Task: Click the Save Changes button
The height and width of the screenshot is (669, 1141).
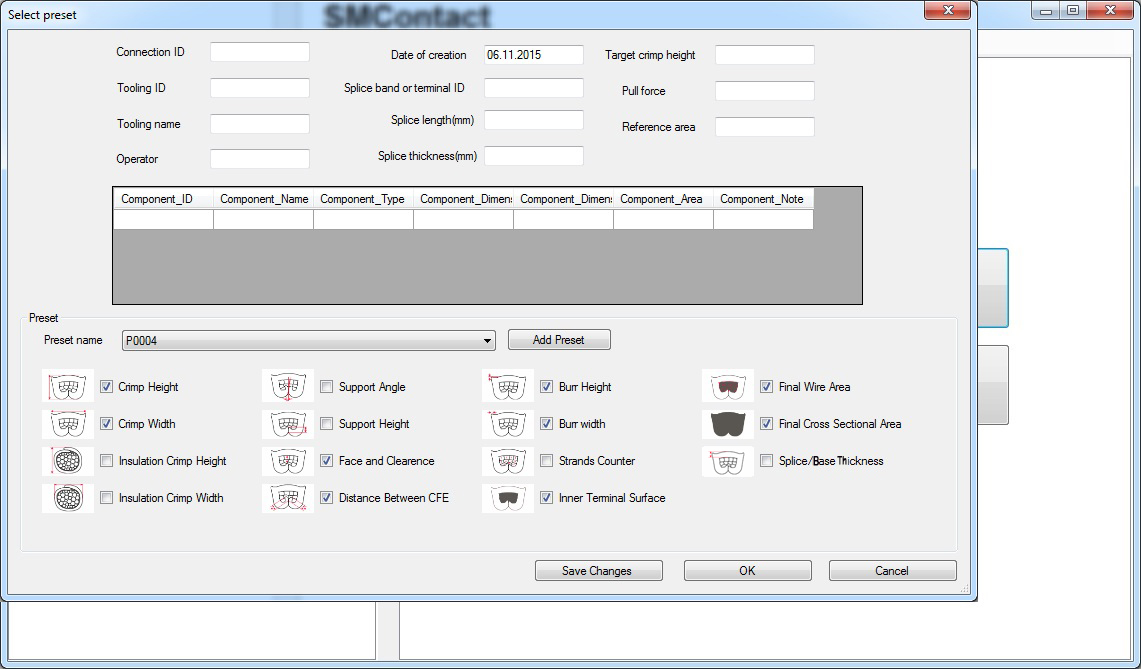Action: tap(598, 571)
